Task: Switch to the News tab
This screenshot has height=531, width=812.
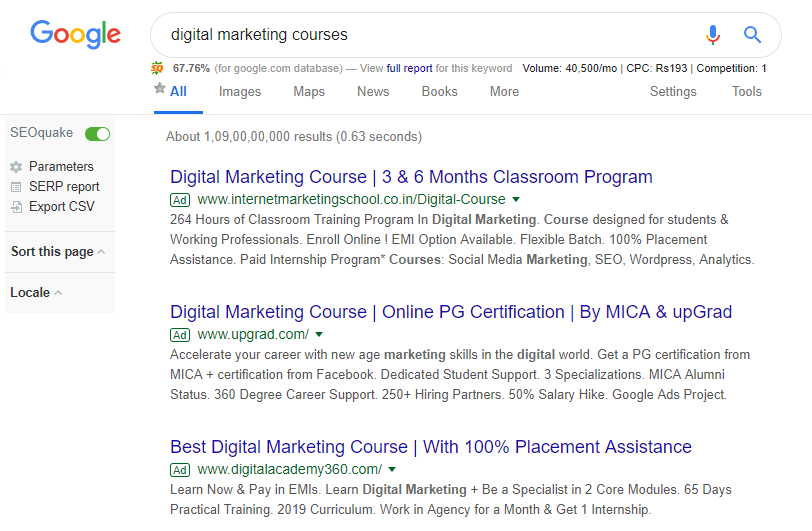Action: point(373,92)
